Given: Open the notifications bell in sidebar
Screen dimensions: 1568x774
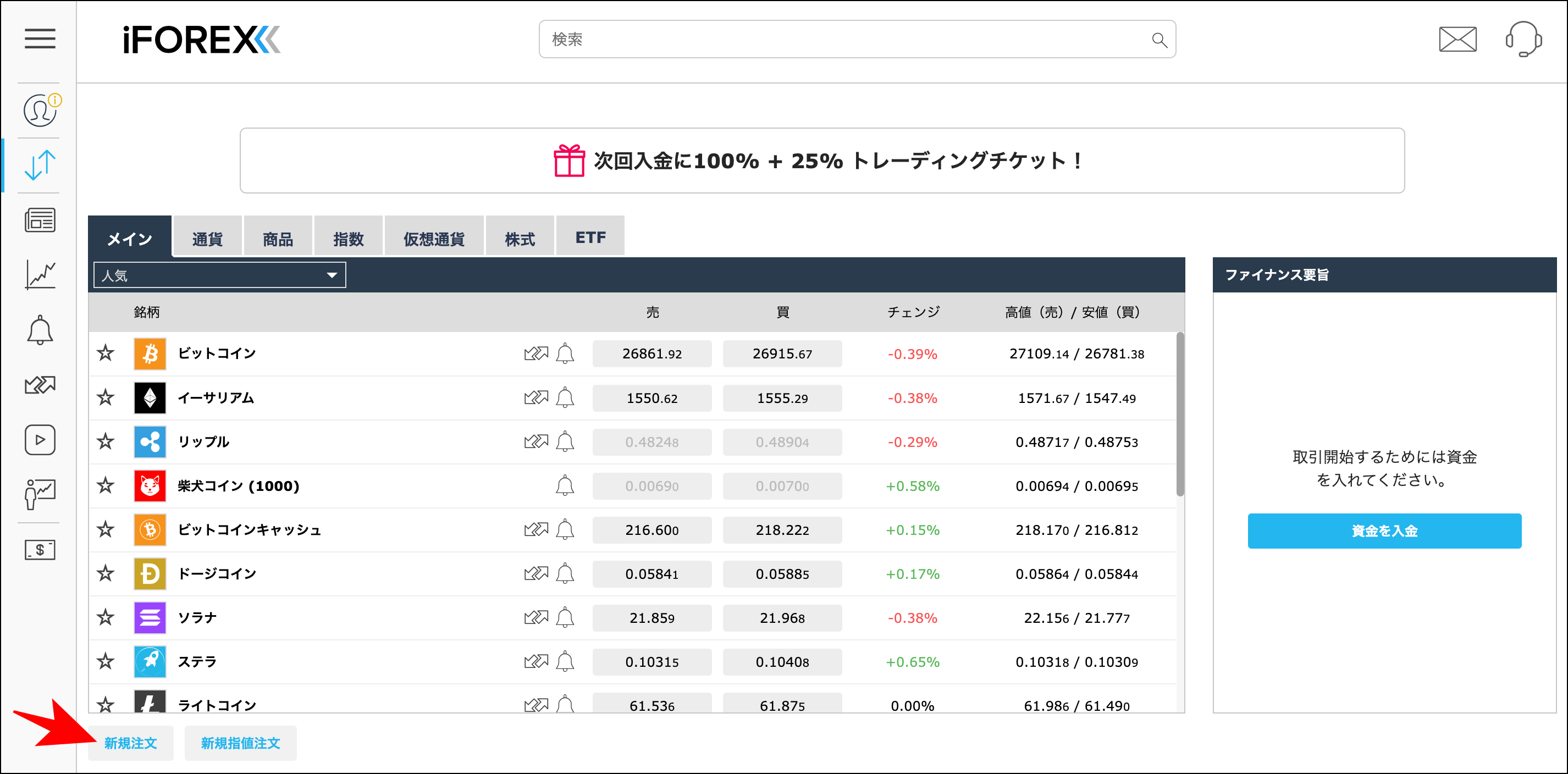Looking at the screenshot, I should click(x=39, y=329).
